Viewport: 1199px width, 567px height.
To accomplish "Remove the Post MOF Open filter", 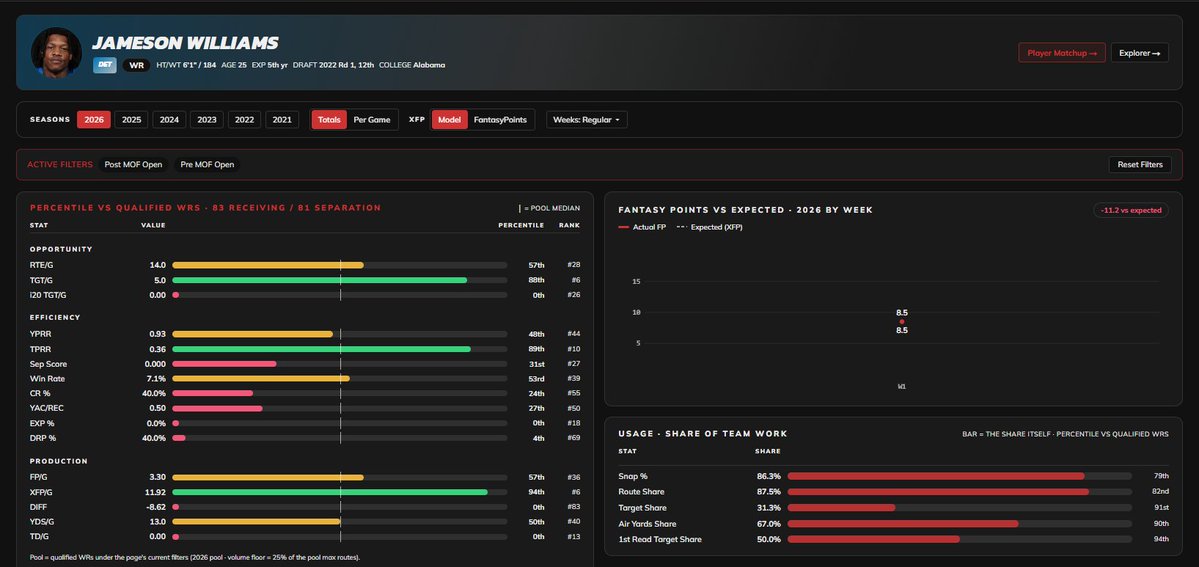I will tap(133, 165).
